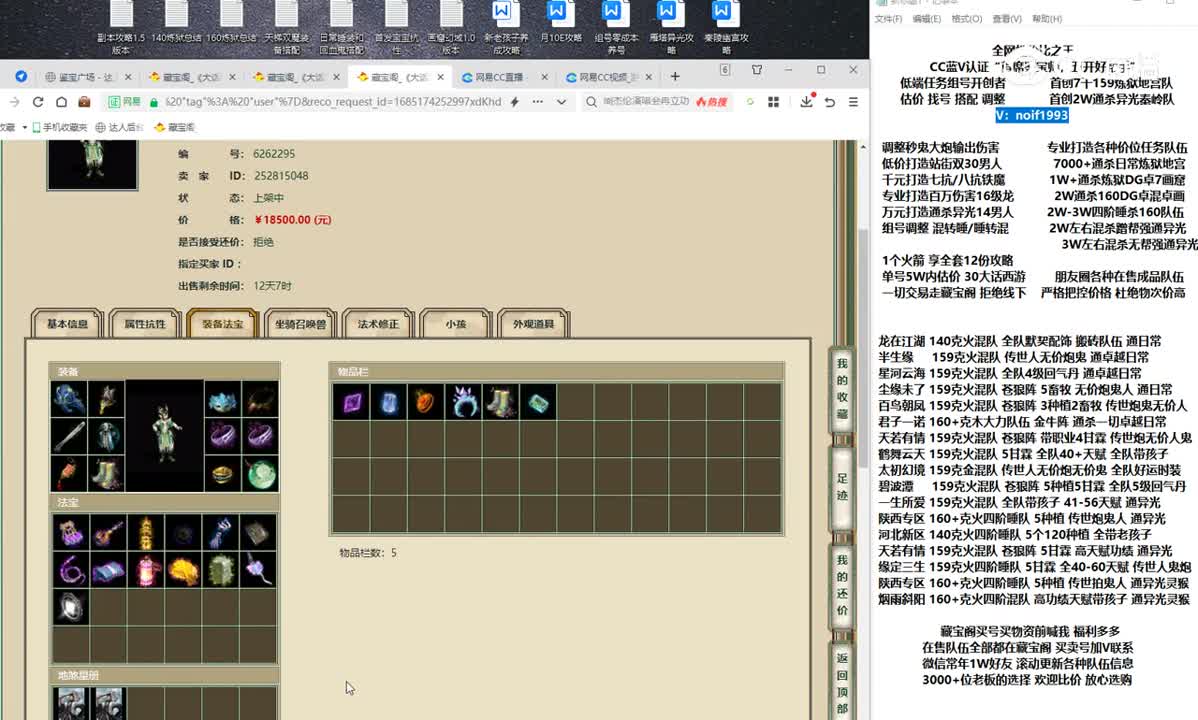Open a new browser tab
1198x720 pixels.
675,76
